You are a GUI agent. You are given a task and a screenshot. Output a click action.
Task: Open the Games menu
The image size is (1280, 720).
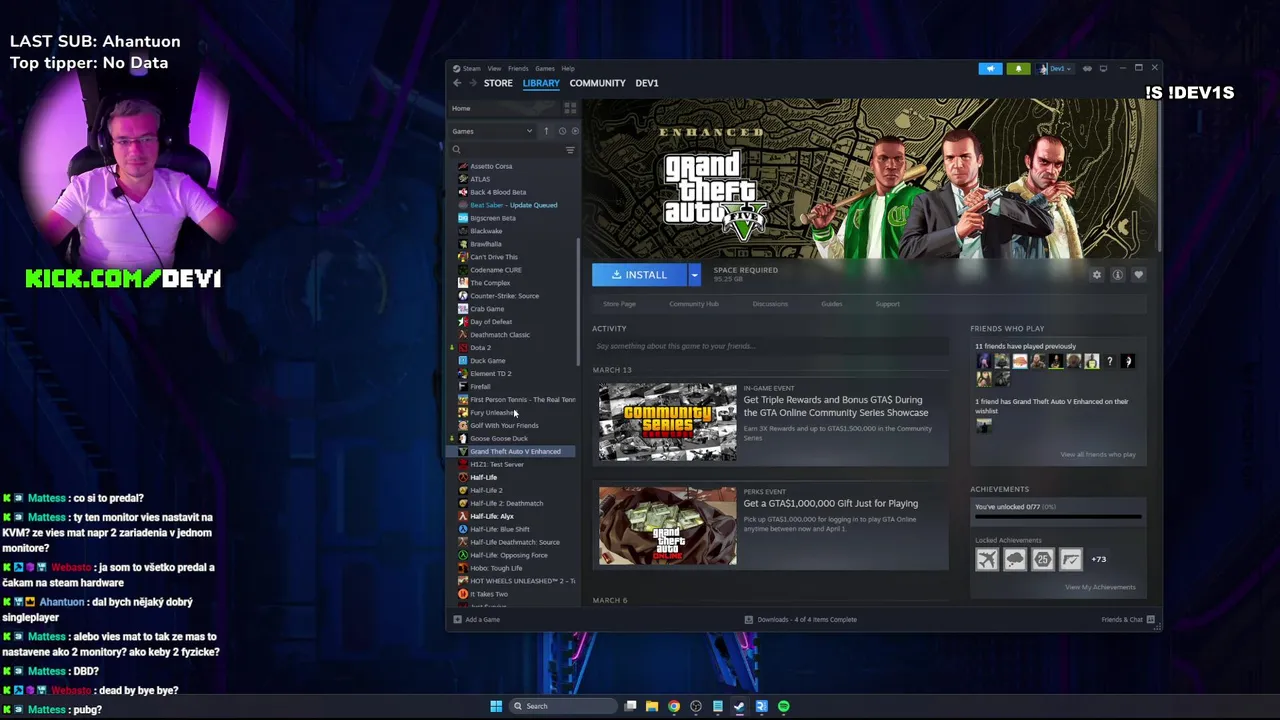coord(545,69)
